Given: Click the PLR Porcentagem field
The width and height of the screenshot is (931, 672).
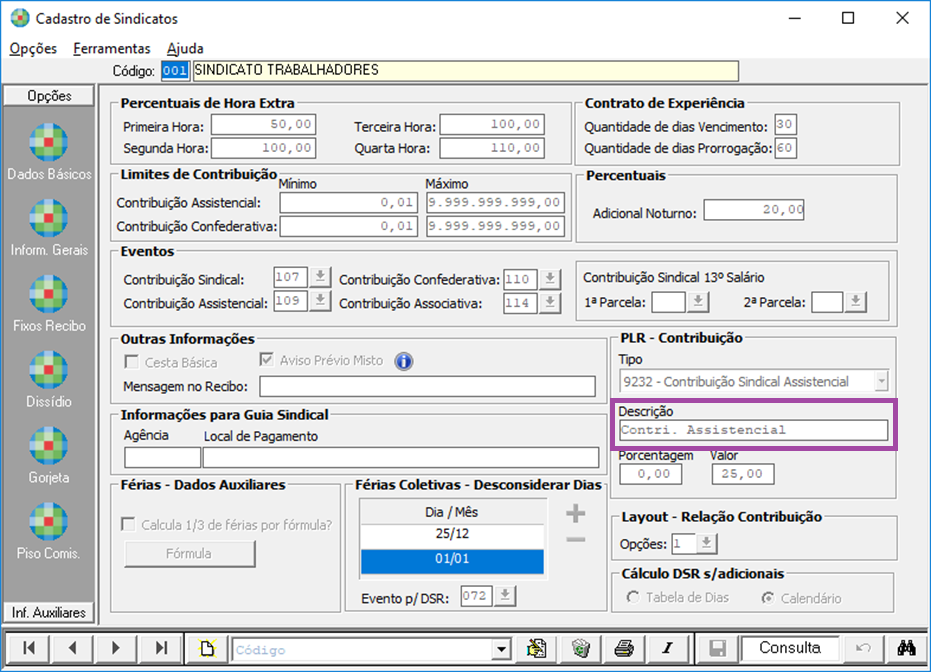Looking at the screenshot, I should point(650,474).
